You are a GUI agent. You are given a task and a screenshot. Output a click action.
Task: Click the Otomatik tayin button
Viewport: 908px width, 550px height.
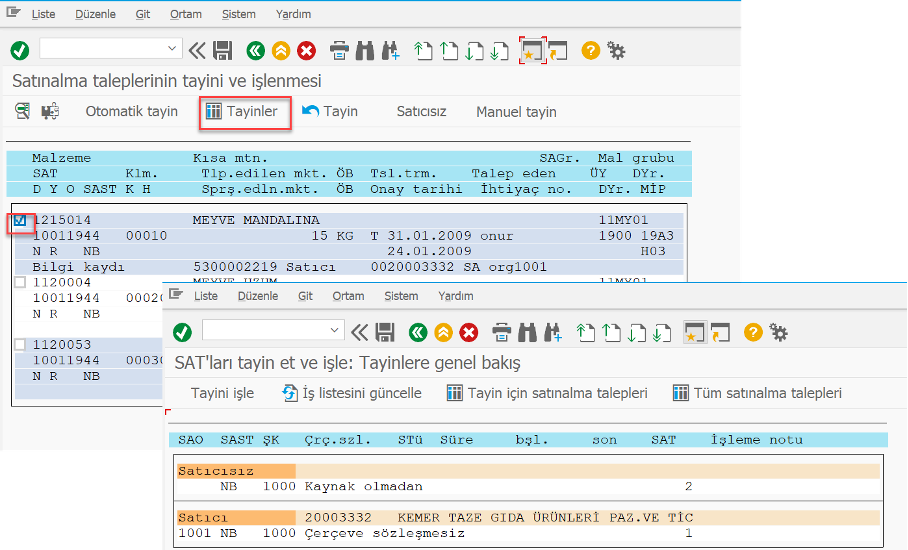[x=131, y=111]
